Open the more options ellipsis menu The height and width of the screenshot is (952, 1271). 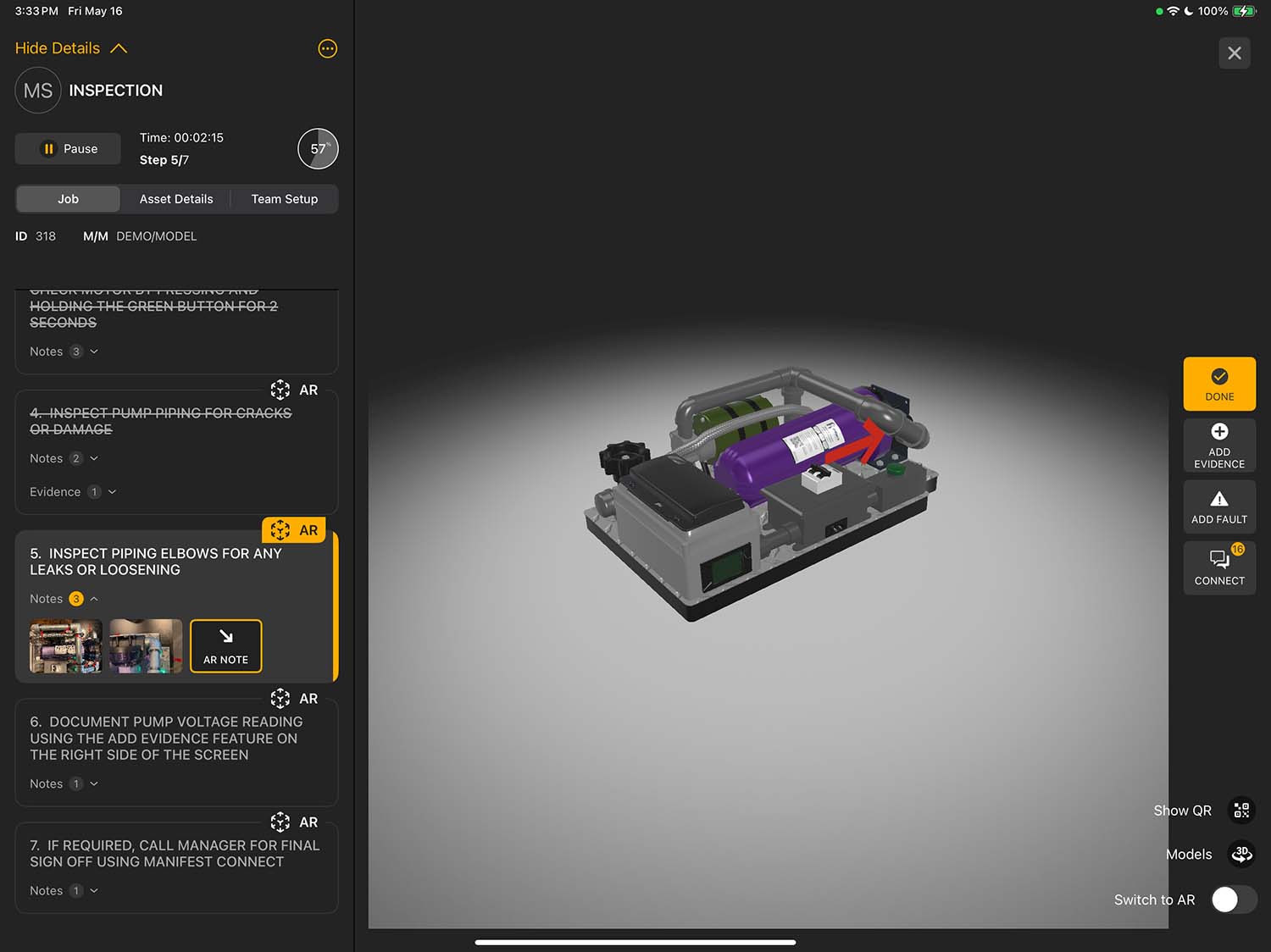(x=327, y=48)
